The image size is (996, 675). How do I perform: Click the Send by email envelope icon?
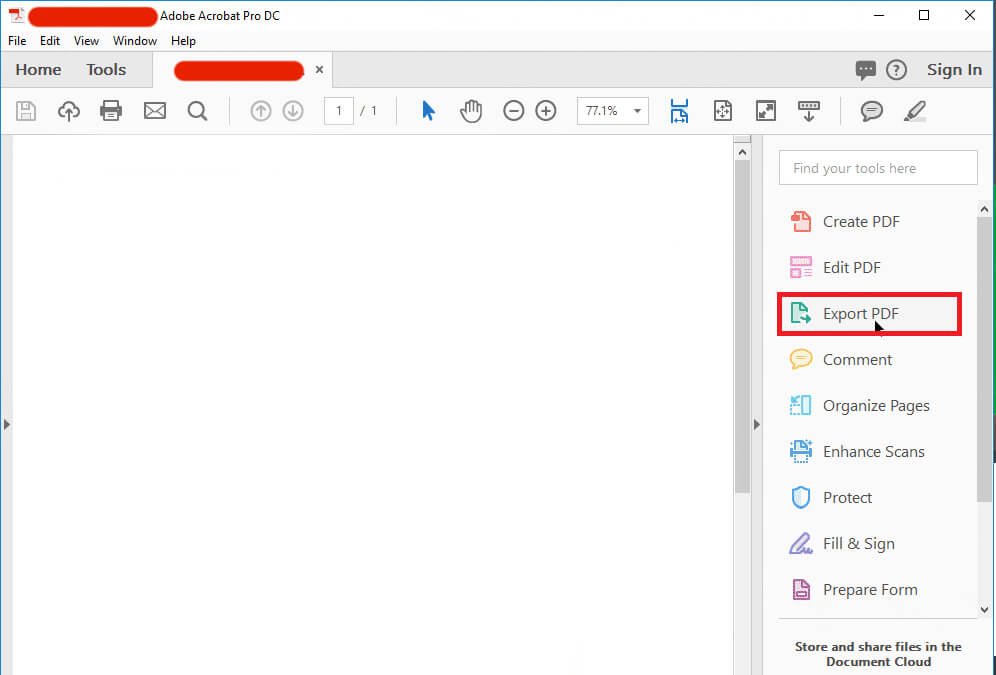tap(155, 111)
